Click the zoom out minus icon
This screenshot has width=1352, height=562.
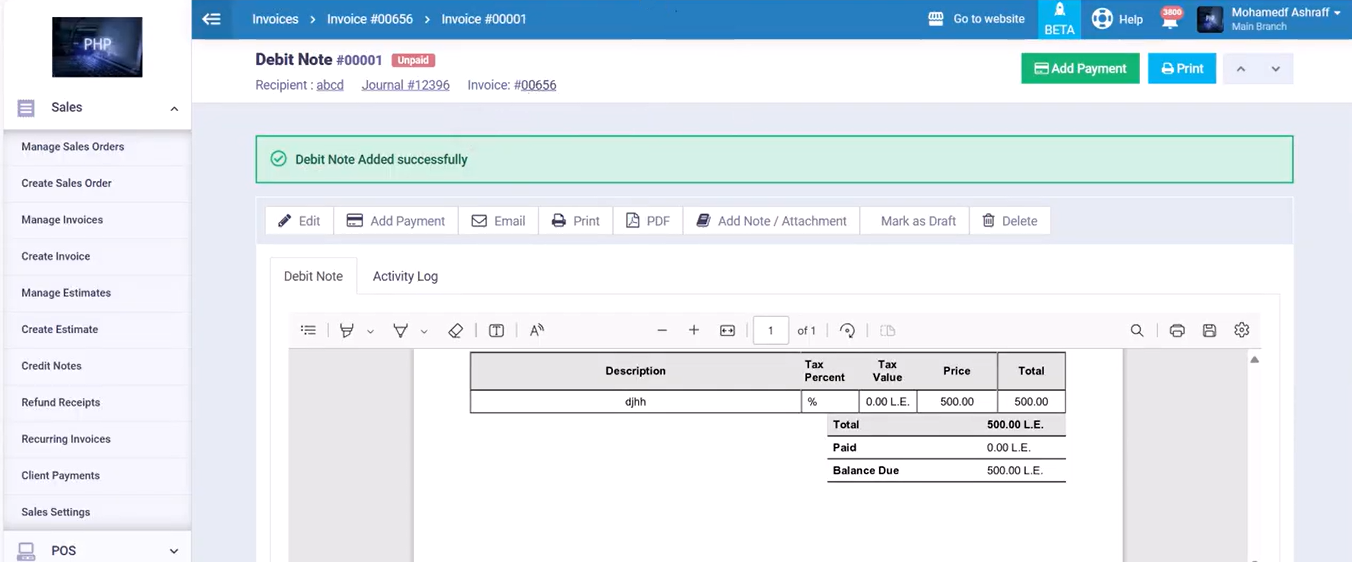[661, 331]
